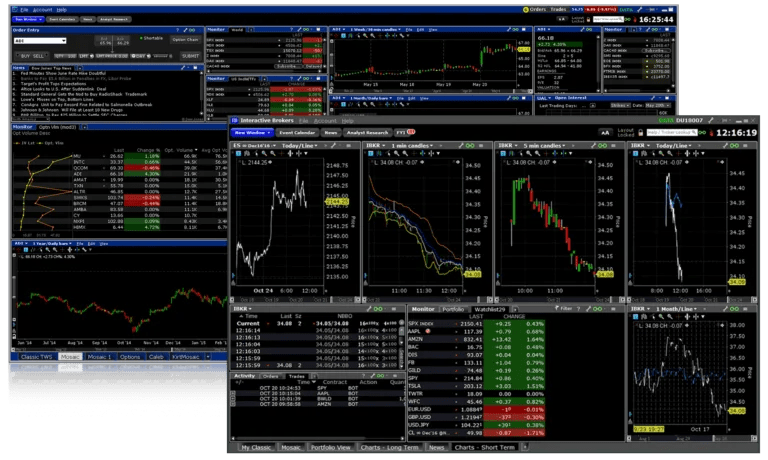Screen dimensions: 768x460
Task: Open the FYI notifications button
Action: point(405,132)
